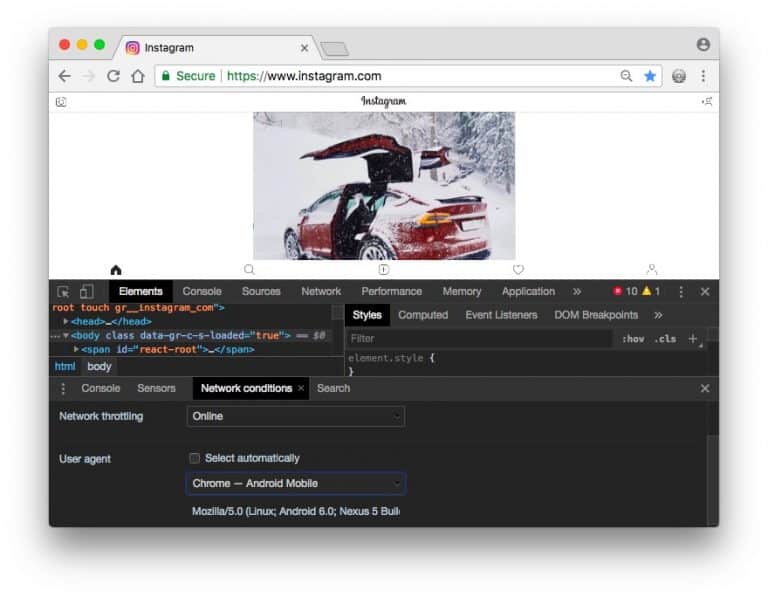Click the red error count indicator
Screen dimensions: 768x597
tap(625, 291)
